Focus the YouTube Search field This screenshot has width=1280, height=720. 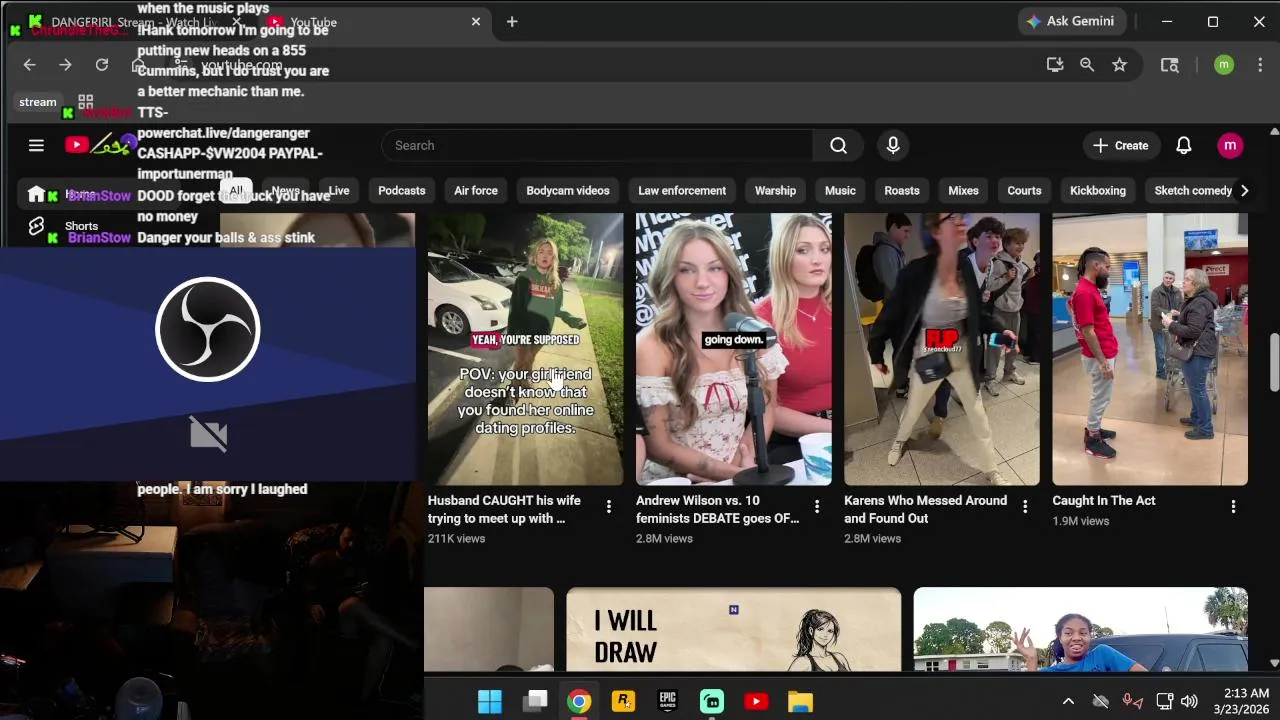point(597,146)
